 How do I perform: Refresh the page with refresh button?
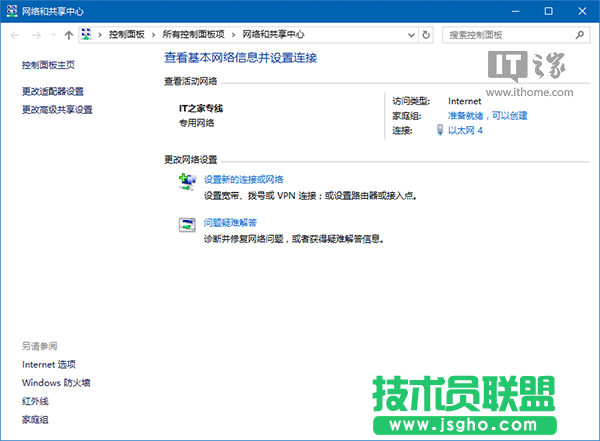426,35
